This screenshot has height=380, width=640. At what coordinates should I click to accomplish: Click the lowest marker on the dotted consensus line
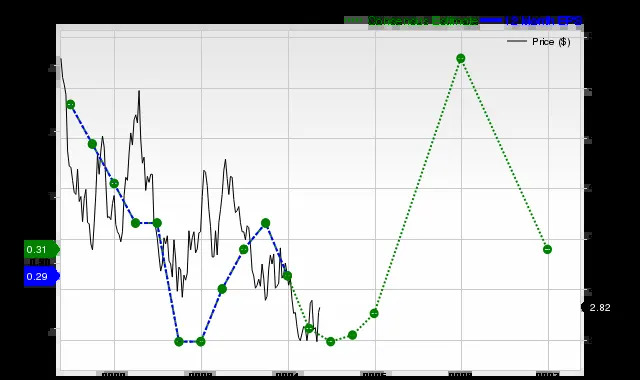click(x=331, y=341)
